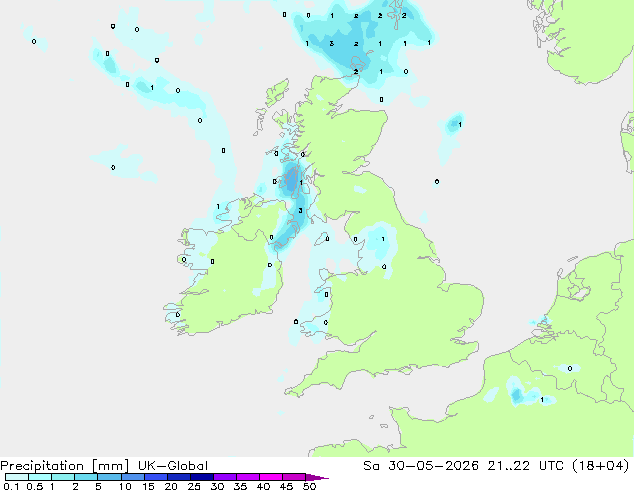Click the '15' legend scale label
This screenshot has width=634, height=490.
148,486
